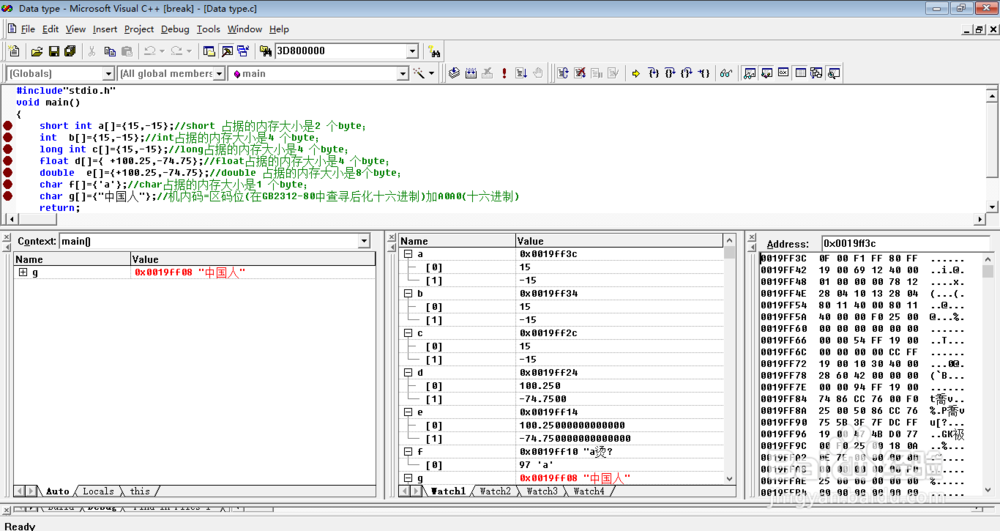
Task: Collapse variable e in Watch1
Action: 408,412
